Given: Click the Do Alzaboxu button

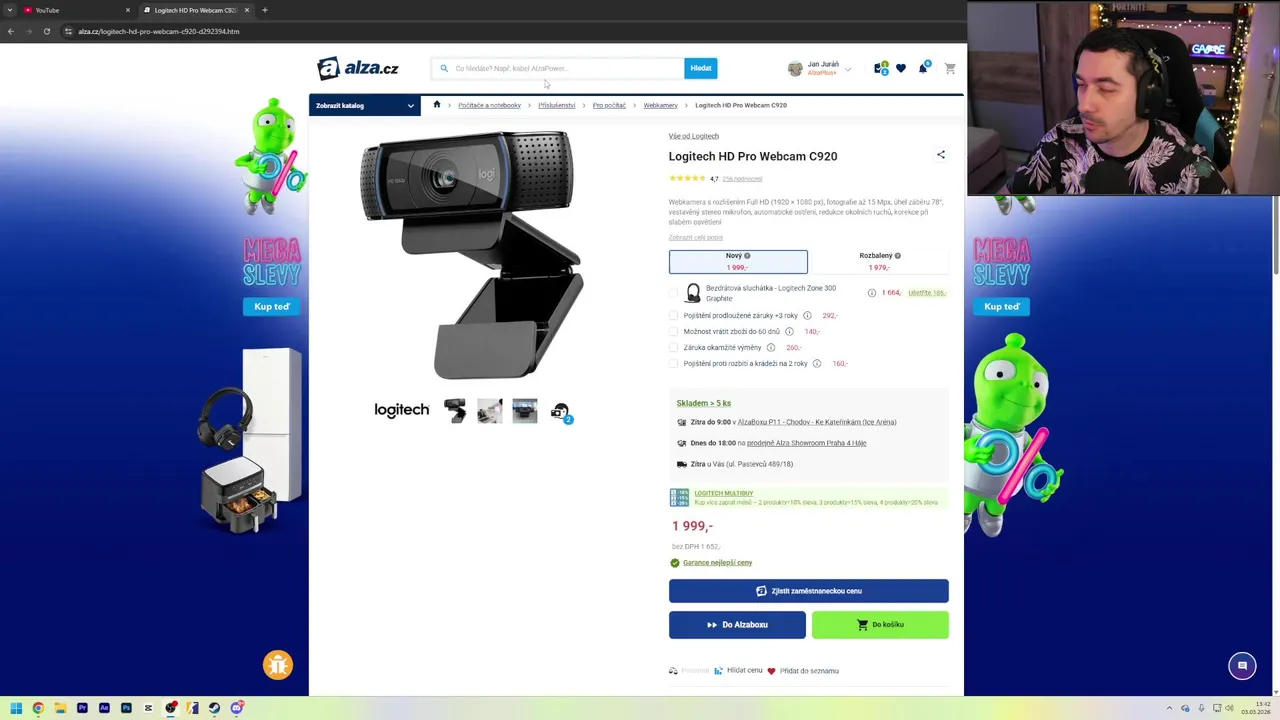Looking at the screenshot, I should tap(737, 625).
